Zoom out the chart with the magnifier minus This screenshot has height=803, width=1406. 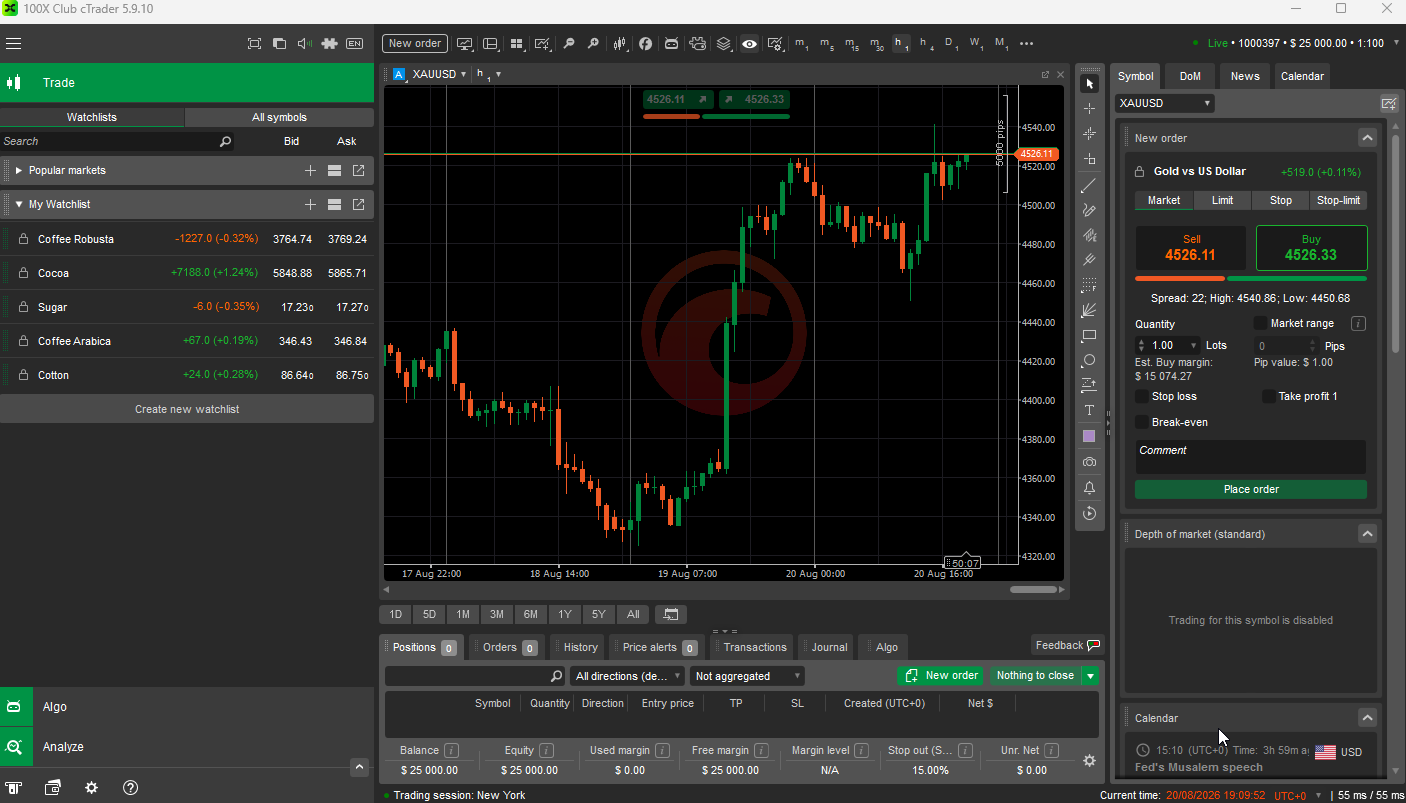click(x=569, y=44)
